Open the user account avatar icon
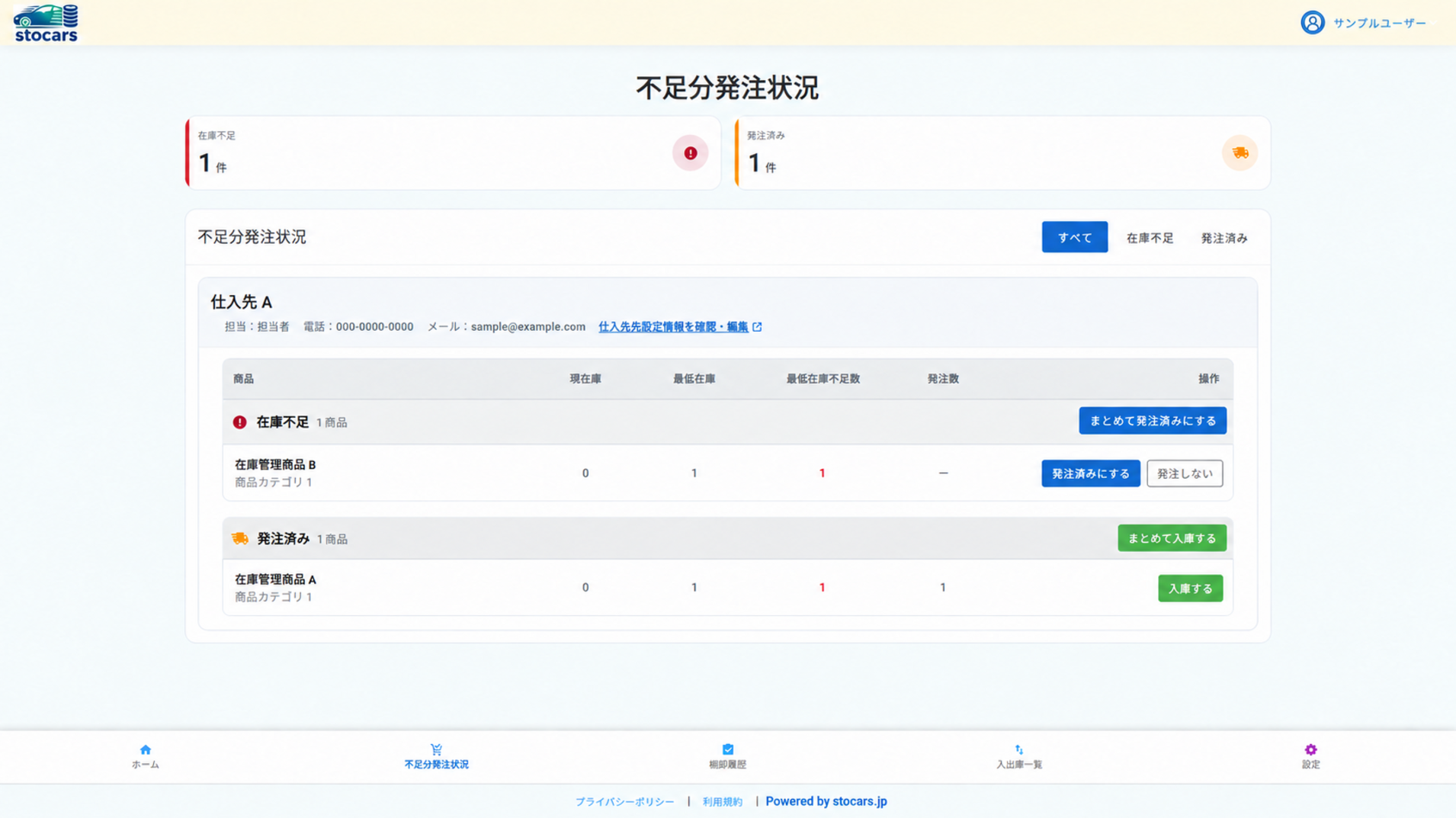Screen dimensions: 1456x818 click(1312, 23)
